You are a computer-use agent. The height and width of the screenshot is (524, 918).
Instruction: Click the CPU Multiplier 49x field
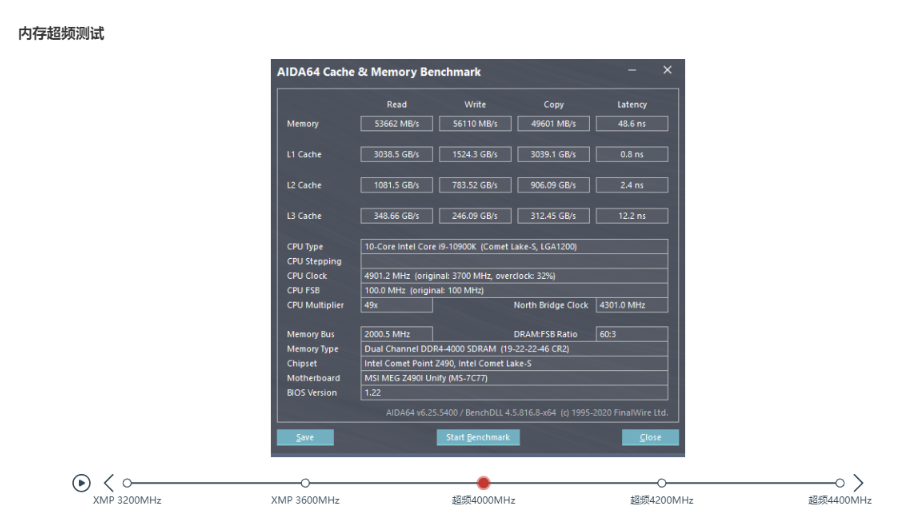pyautogui.click(x=396, y=305)
